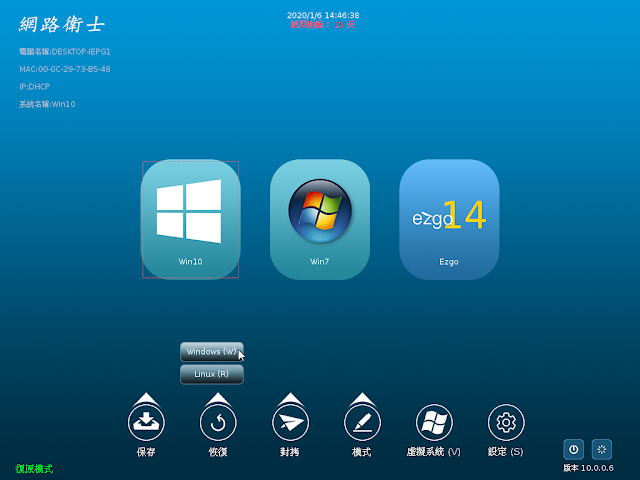Image resolution: width=640 pixels, height=480 pixels.
Task: Click the mode (模式) pencil icon
Action: (362, 422)
